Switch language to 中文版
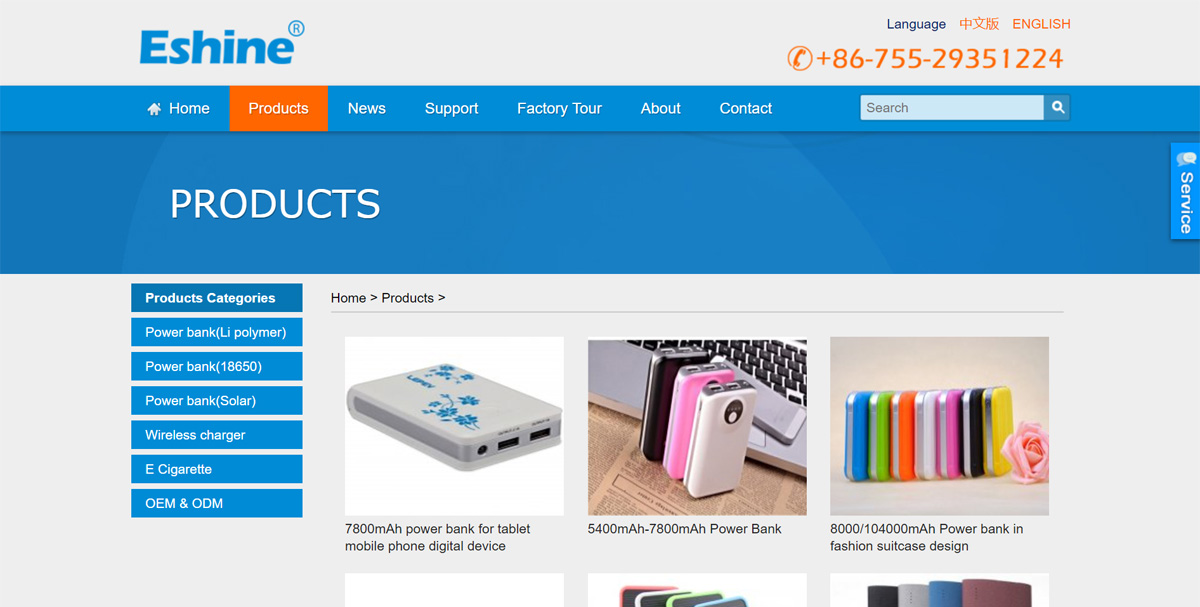This screenshot has height=607, width=1200. (979, 24)
